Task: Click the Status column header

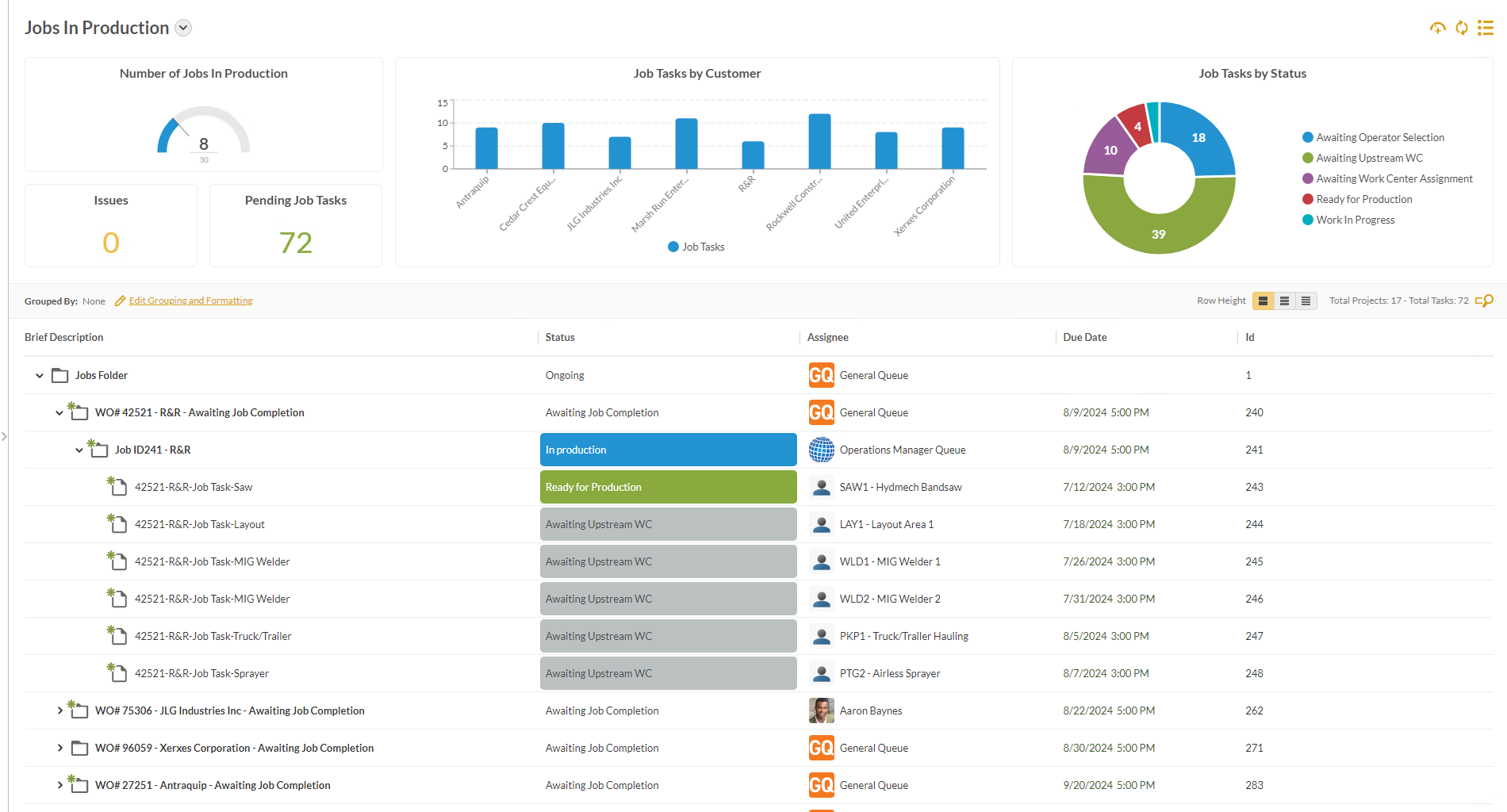Action: pyautogui.click(x=560, y=337)
